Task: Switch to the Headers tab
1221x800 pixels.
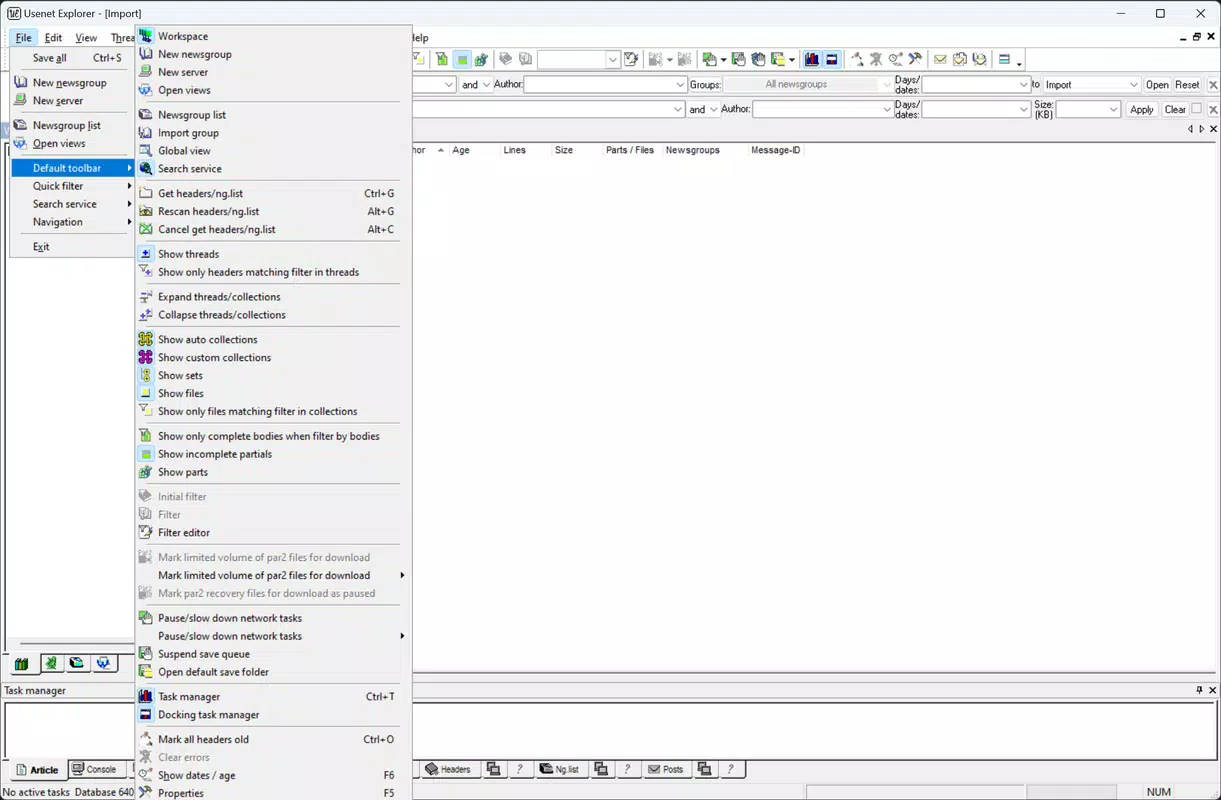Action: pos(448,770)
